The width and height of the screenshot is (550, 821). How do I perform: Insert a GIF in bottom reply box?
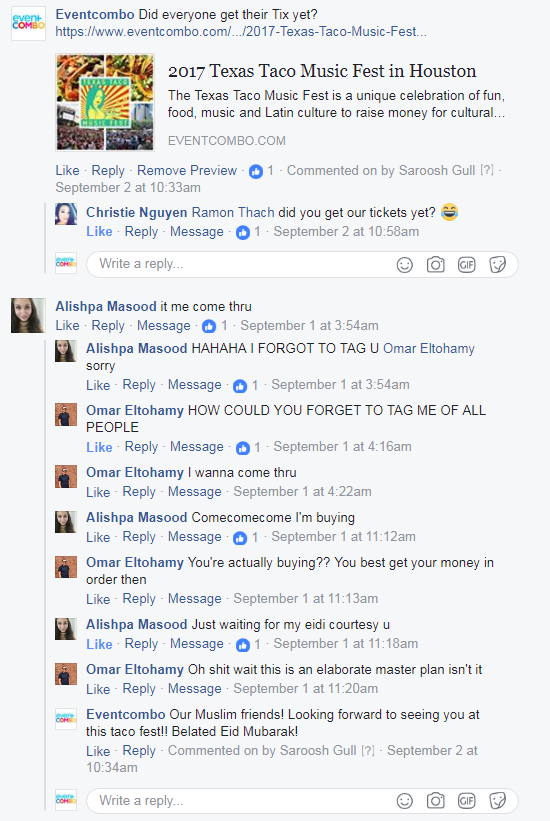[x=466, y=801]
